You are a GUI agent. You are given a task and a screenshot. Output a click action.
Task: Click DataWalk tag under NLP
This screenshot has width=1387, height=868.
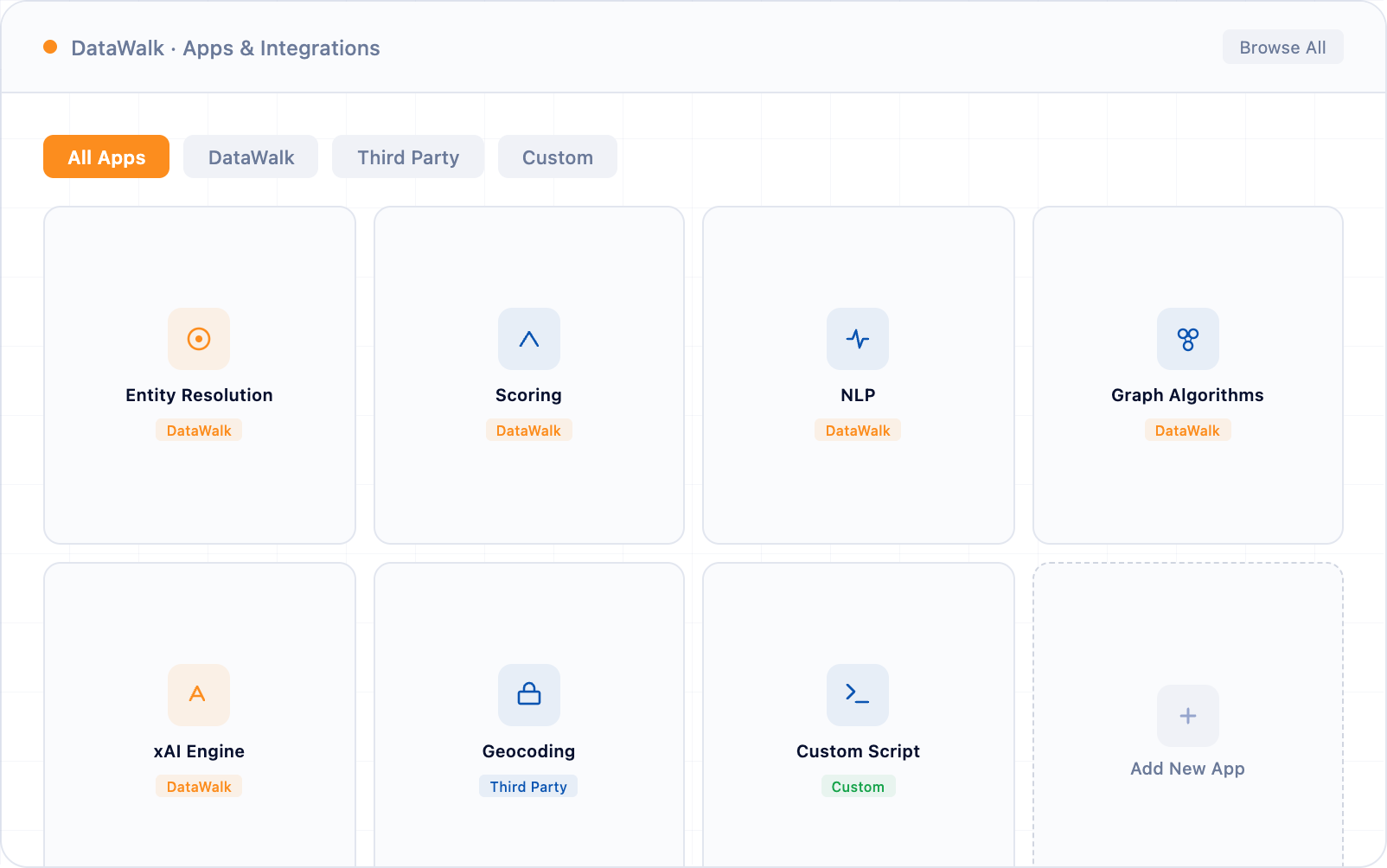click(858, 431)
